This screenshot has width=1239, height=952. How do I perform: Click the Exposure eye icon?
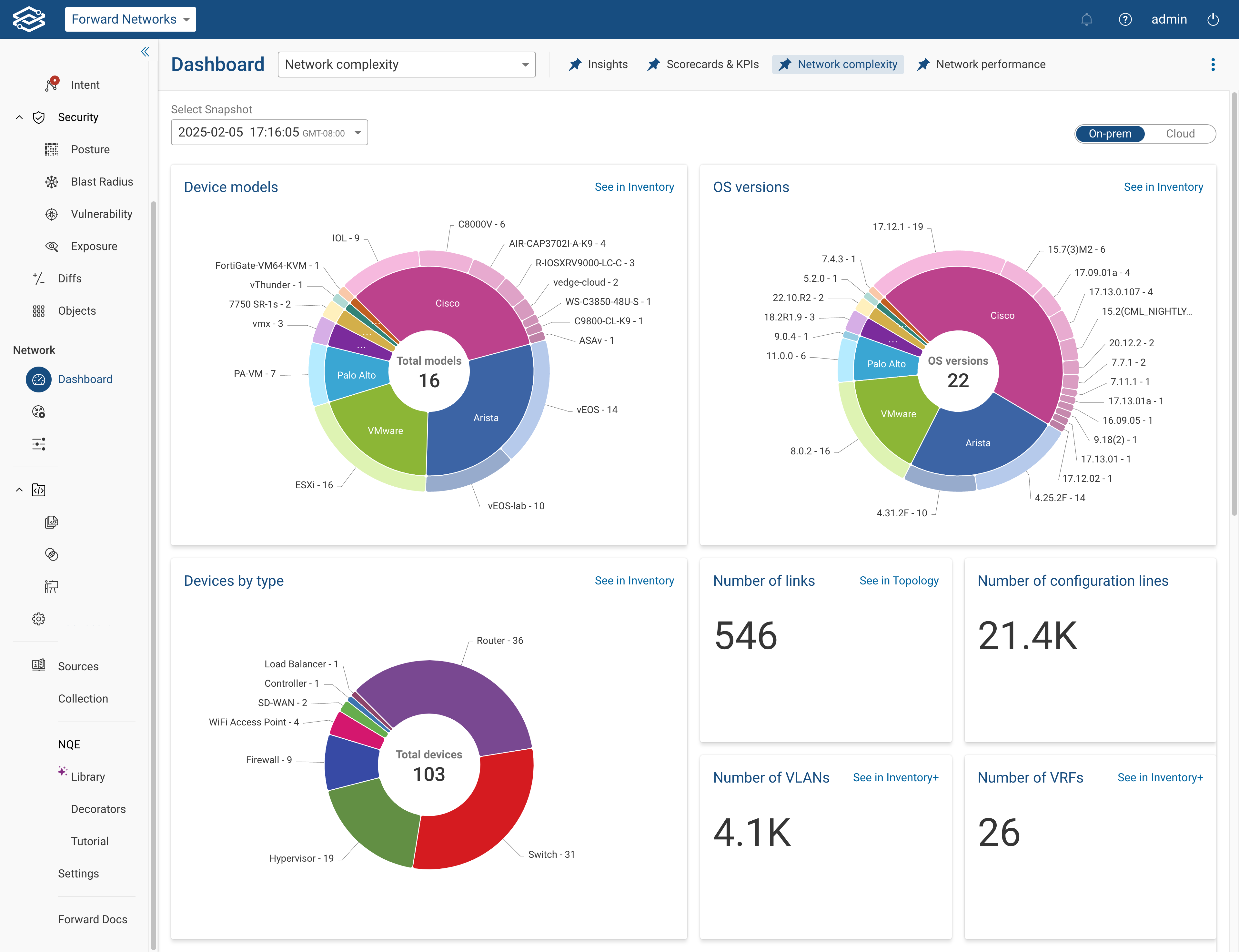(52, 246)
